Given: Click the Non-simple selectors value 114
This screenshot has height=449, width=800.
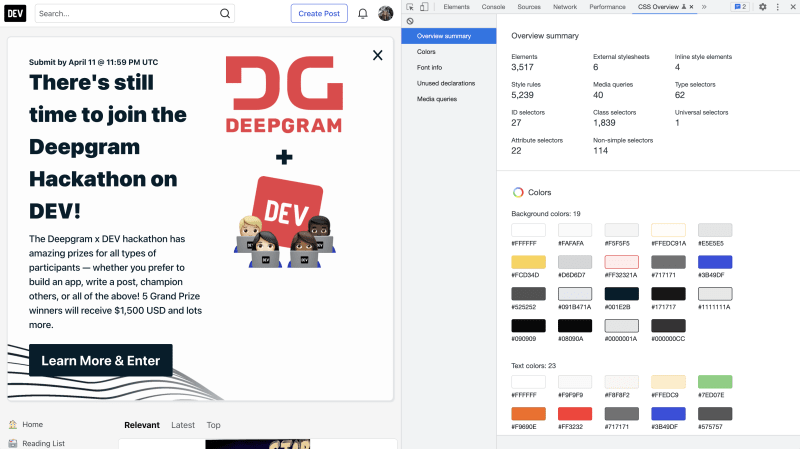Looking at the screenshot, I should pos(601,151).
